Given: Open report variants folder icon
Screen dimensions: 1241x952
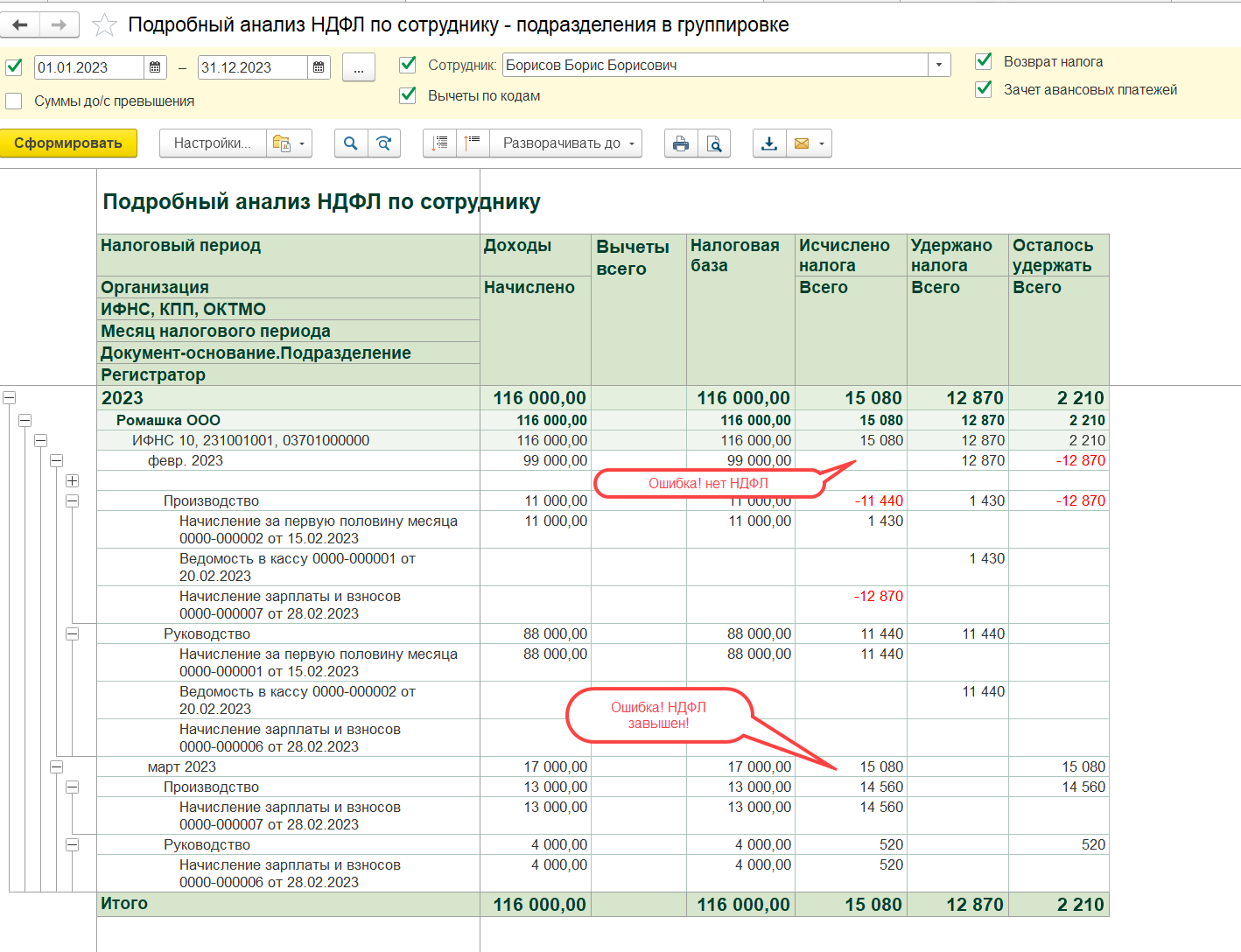Looking at the screenshot, I should click(x=281, y=143).
